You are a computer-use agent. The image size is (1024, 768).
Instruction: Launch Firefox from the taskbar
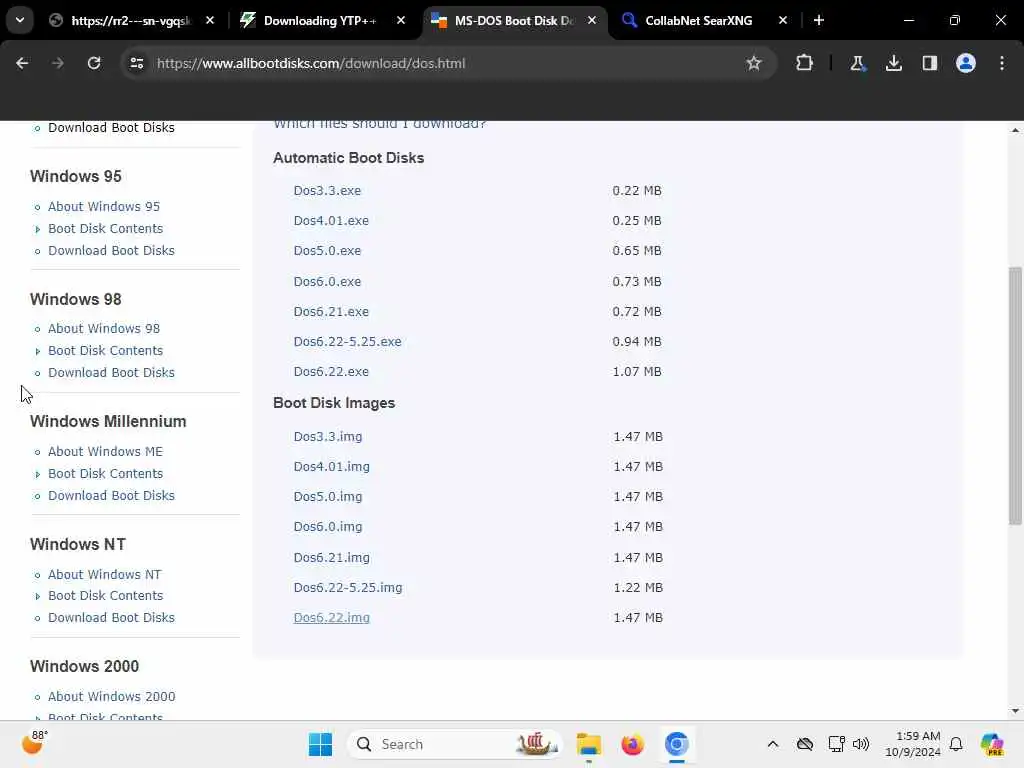[632, 744]
